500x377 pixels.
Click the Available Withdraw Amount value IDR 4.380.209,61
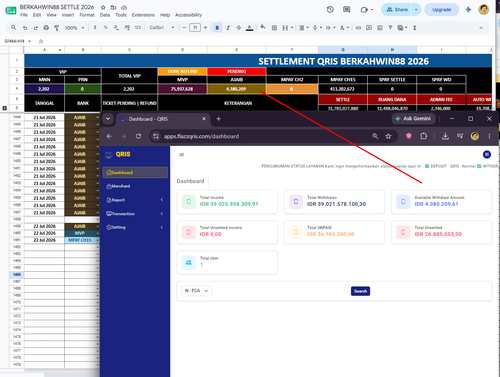436,204
